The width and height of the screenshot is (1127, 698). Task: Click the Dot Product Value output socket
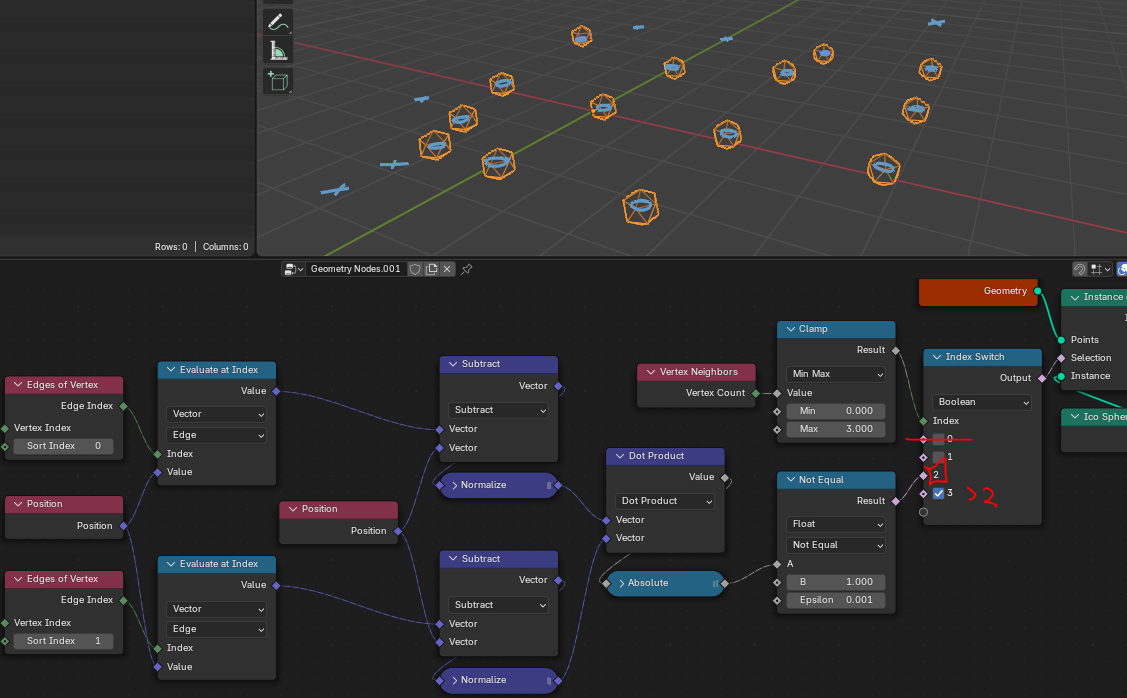point(724,477)
